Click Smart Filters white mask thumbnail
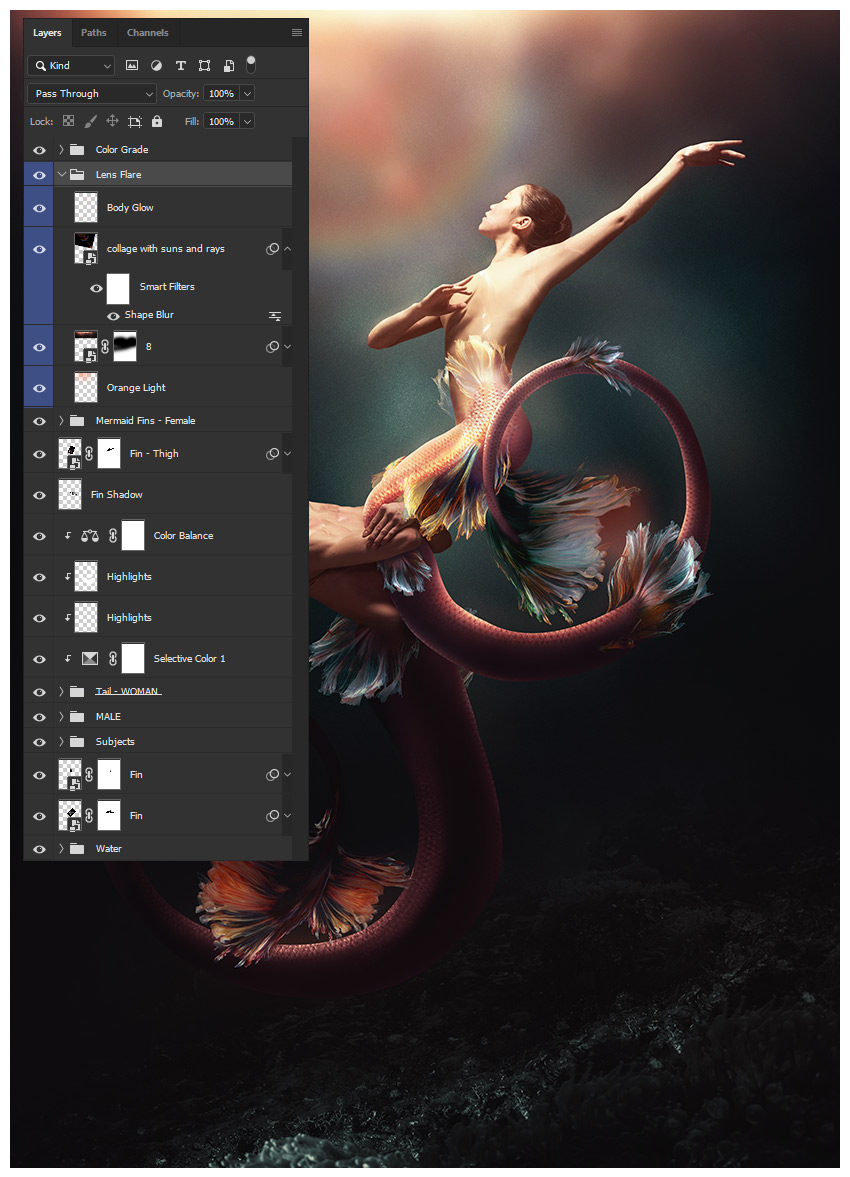Image resolution: width=850 pixels, height=1177 pixels. coord(118,288)
